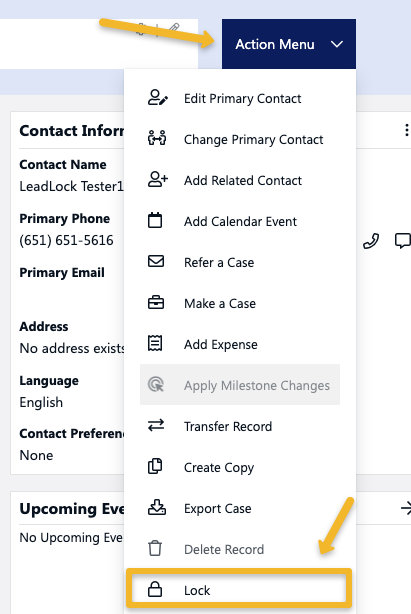Click the chevron arrow on Action Menu
The image size is (411, 614).
tap(337, 44)
